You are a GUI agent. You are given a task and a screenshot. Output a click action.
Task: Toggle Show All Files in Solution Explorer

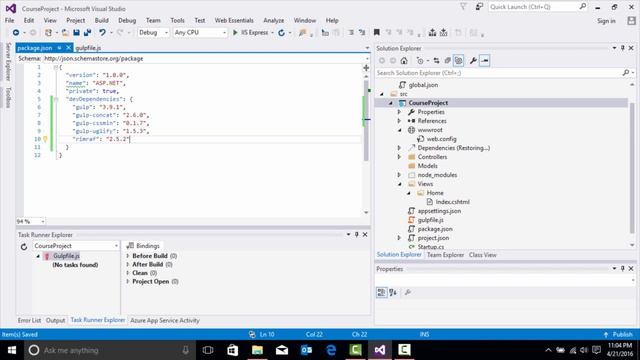click(x=458, y=61)
